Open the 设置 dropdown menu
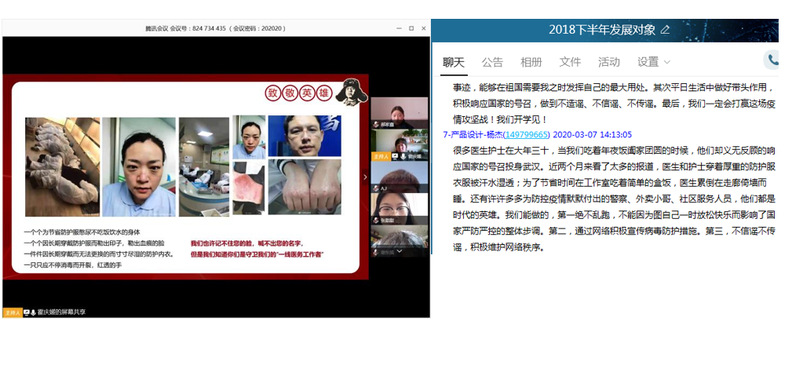The height and width of the screenshot is (365, 799). [x=653, y=62]
